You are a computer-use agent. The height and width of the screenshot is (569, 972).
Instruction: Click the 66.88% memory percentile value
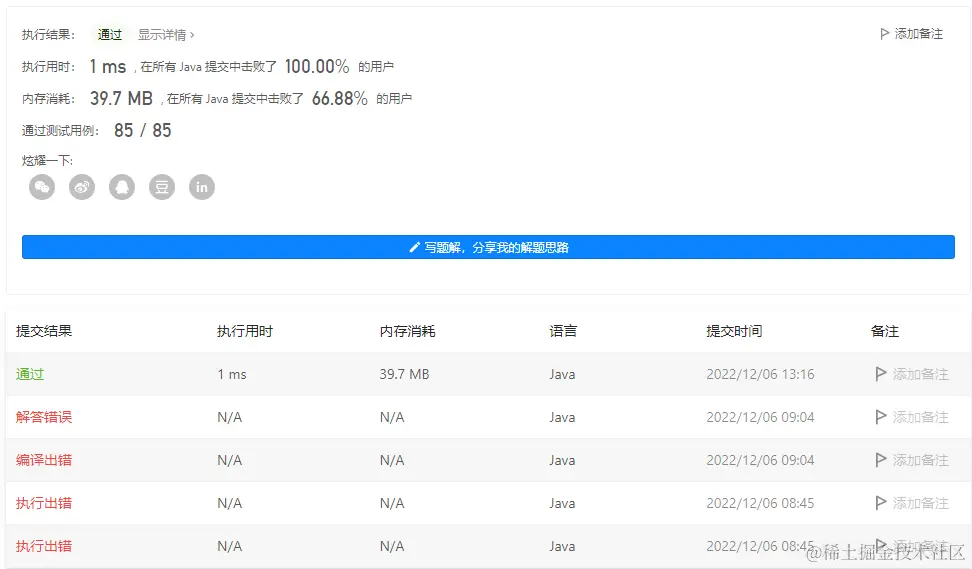point(340,99)
